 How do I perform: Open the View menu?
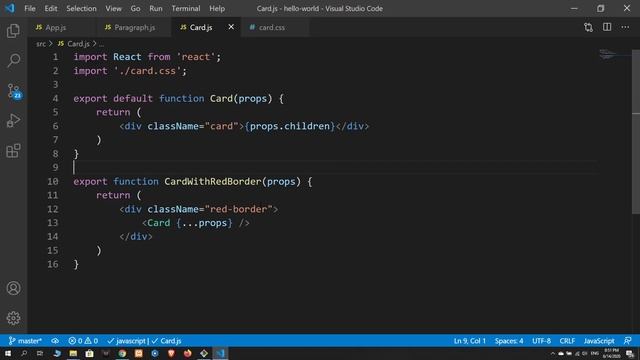click(113, 9)
